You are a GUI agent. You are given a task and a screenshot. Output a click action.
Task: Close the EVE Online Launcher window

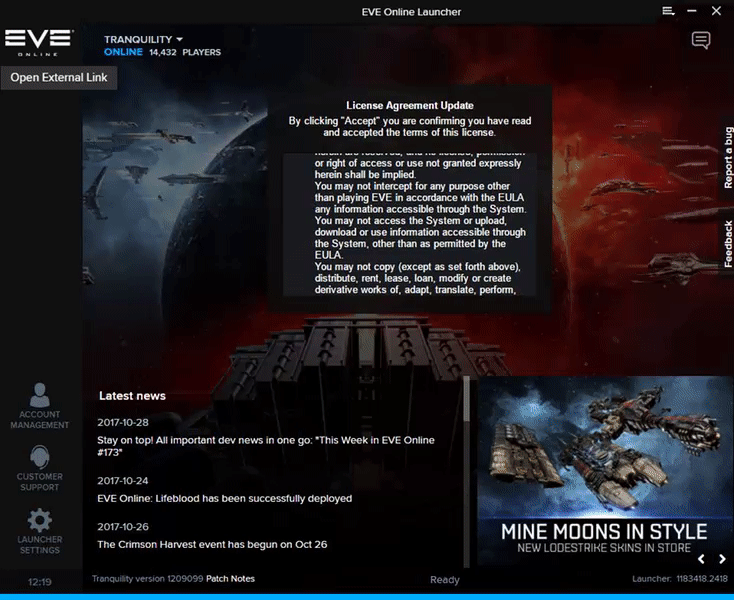(716, 11)
